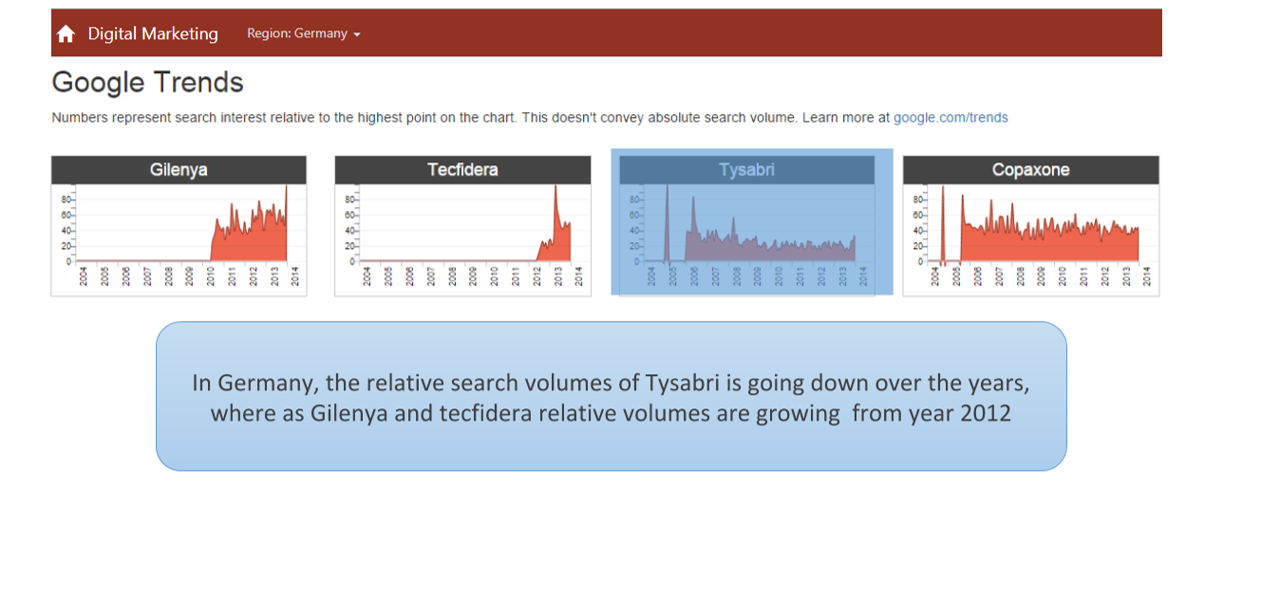This screenshot has height=605, width=1280.
Task: Select the Tysabri chart header
Action: 747,170
